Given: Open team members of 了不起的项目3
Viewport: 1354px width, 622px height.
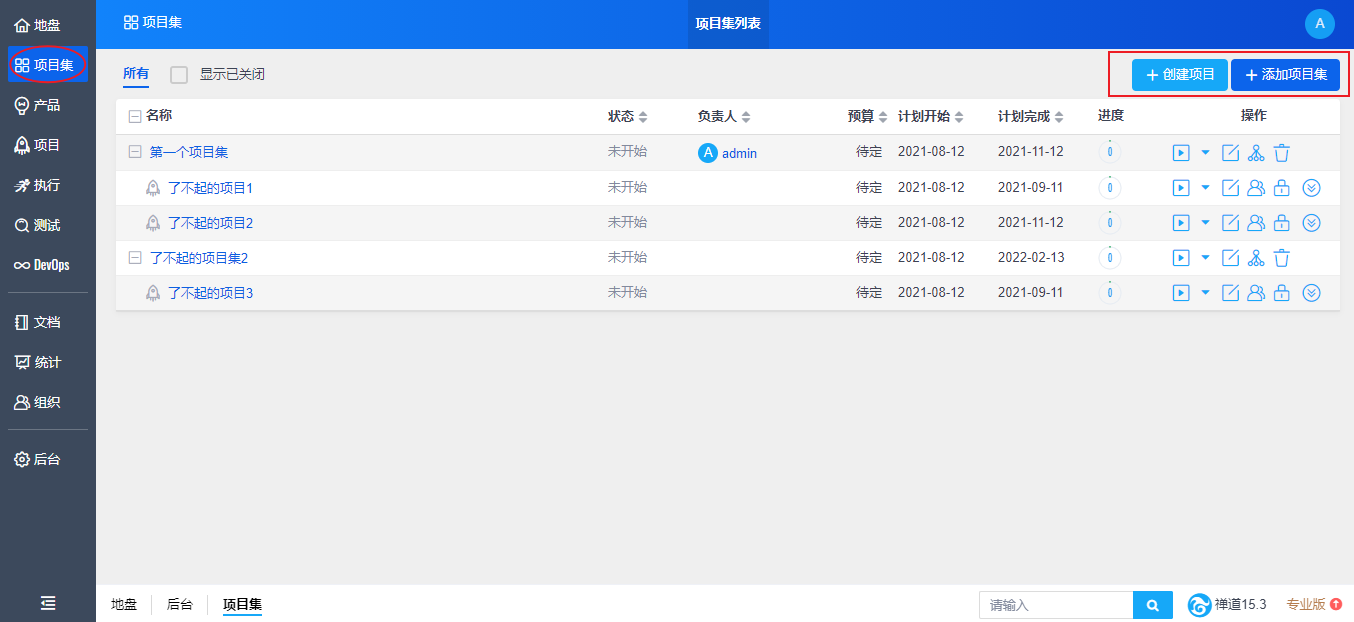Looking at the screenshot, I should [x=1256, y=293].
